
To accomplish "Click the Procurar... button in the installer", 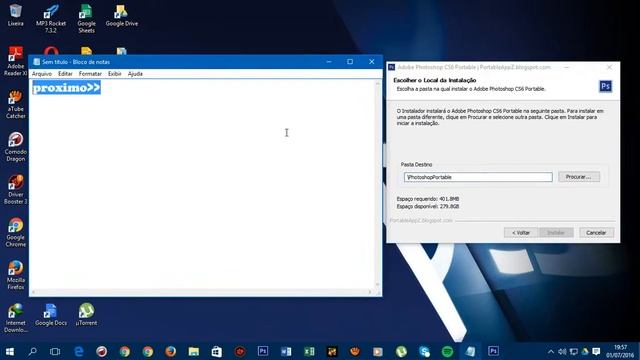I will 579,177.
